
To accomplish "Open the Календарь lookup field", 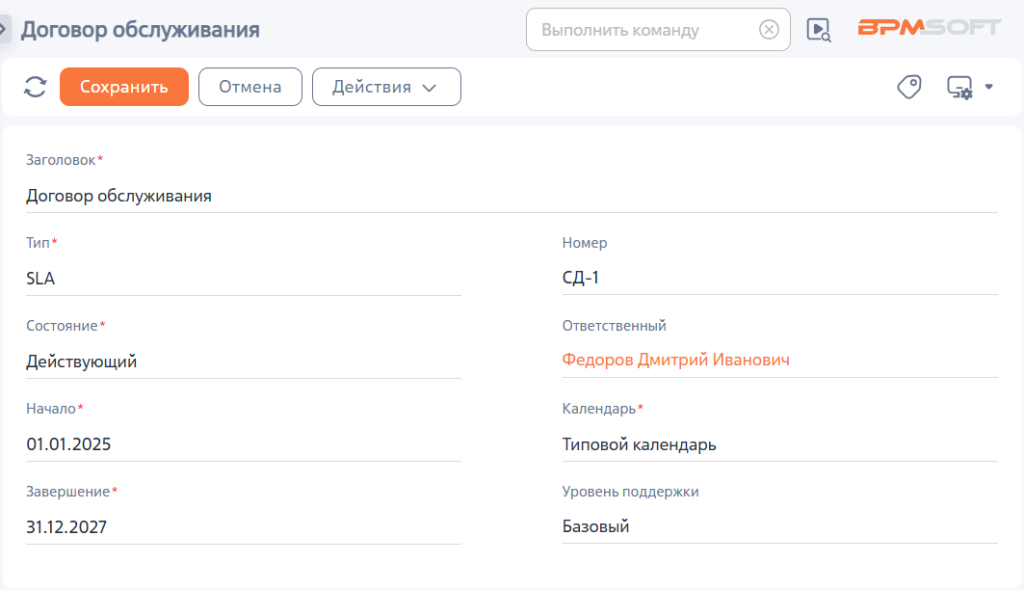I will [x=780, y=445].
